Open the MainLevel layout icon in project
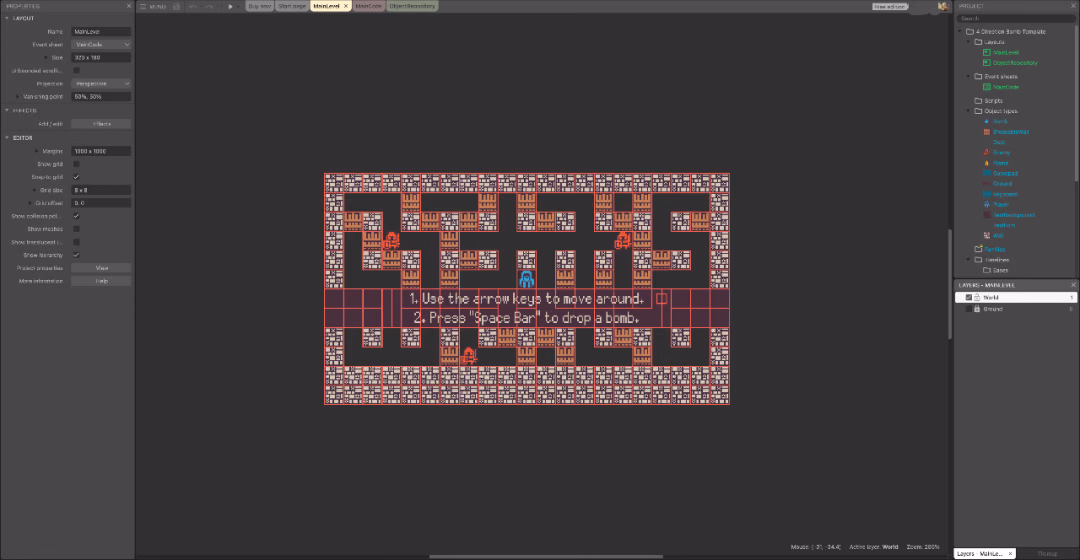This screenshot has height=560, width=1080. [986, 52]
